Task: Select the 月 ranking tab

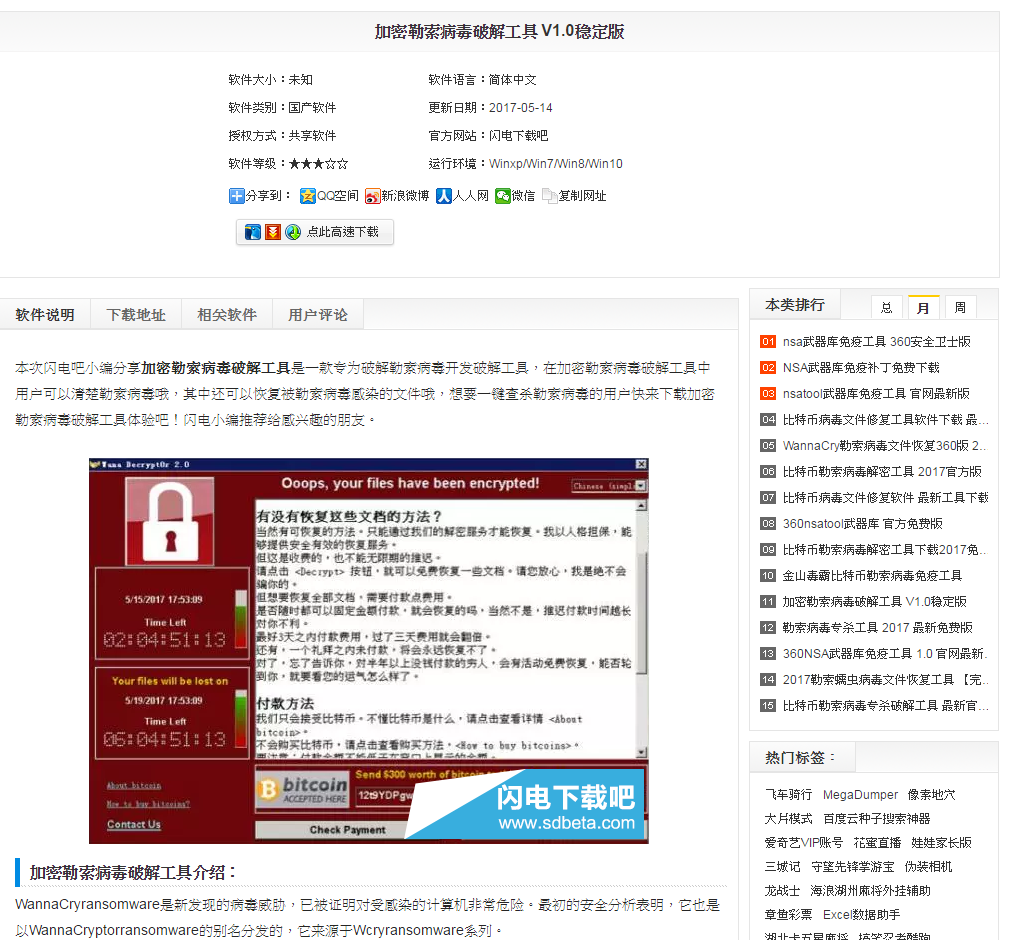Action: 923,307
